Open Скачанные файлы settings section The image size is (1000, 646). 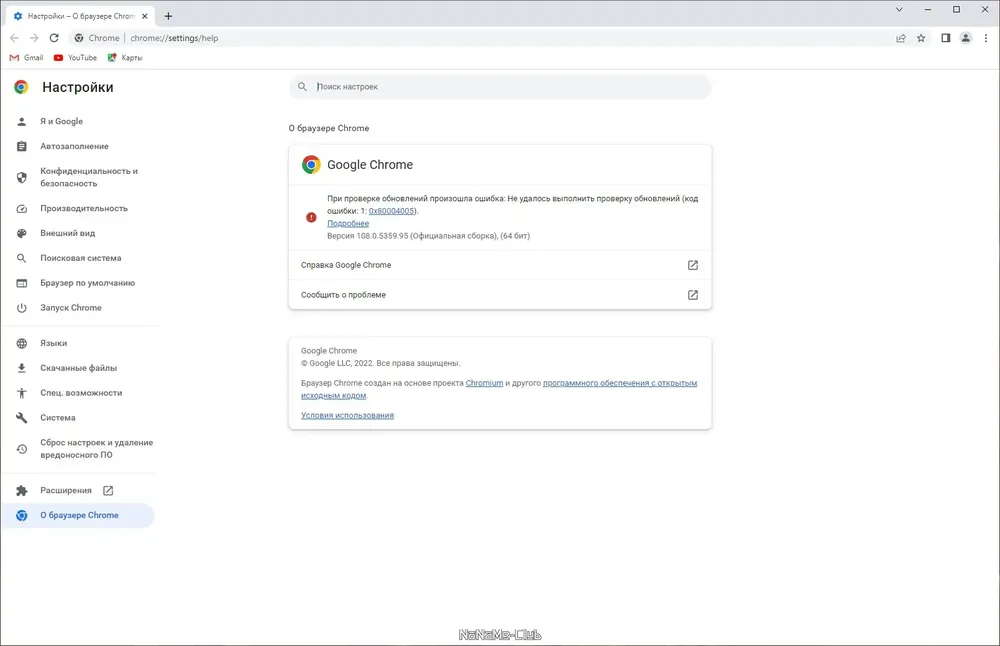pyautogui.click(x=78, y=368)
